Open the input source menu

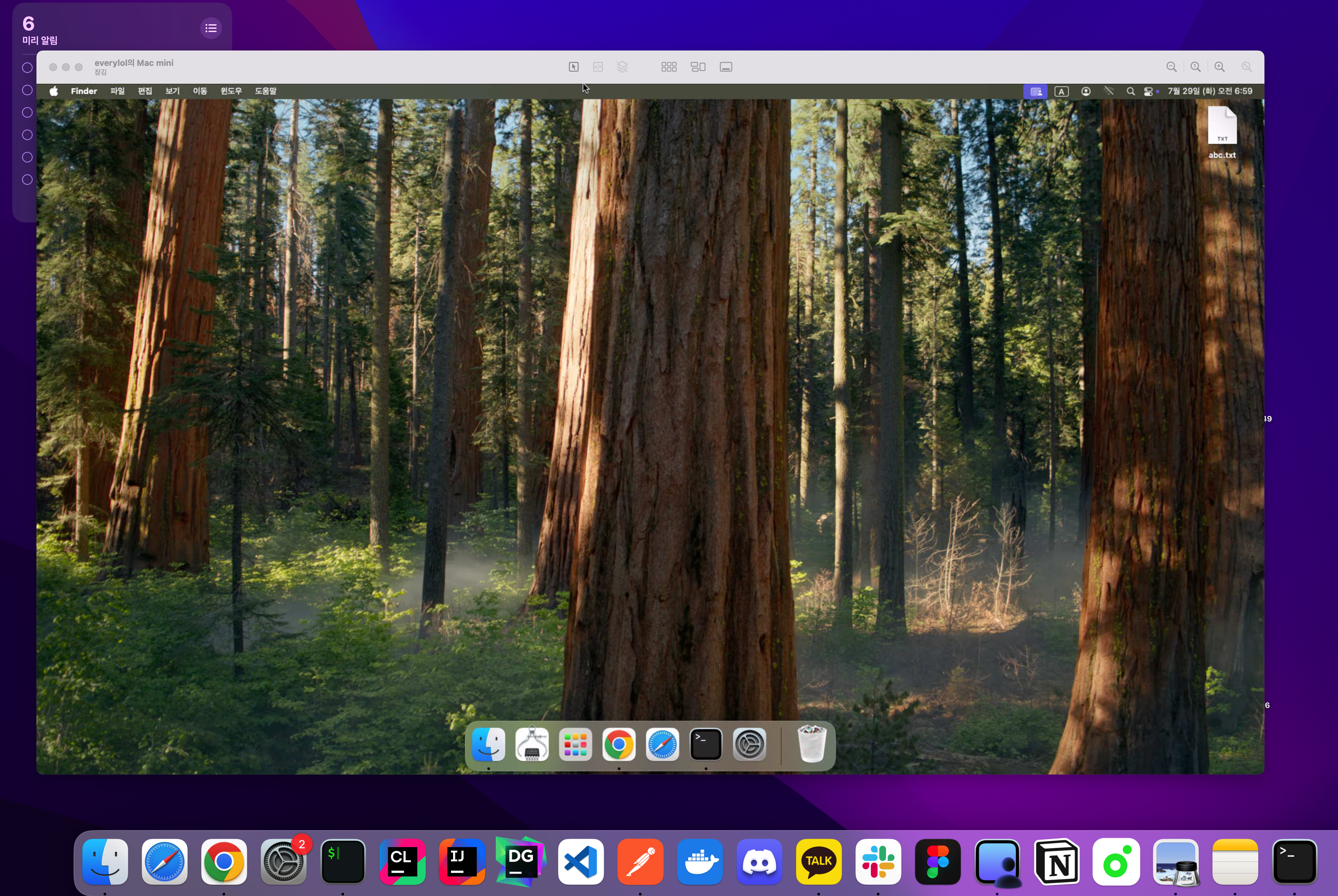pyautogui.click(x=1061, y=91)
